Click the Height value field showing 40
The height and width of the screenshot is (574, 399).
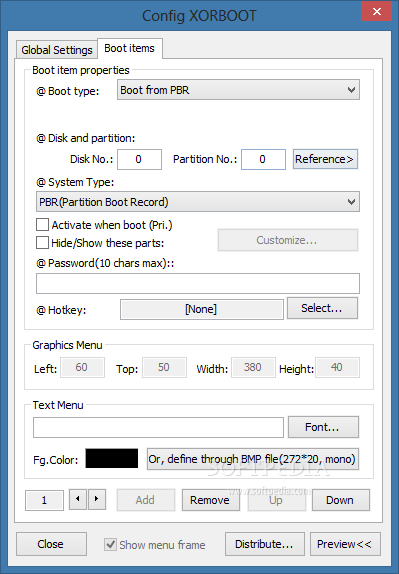click(337, 367)
